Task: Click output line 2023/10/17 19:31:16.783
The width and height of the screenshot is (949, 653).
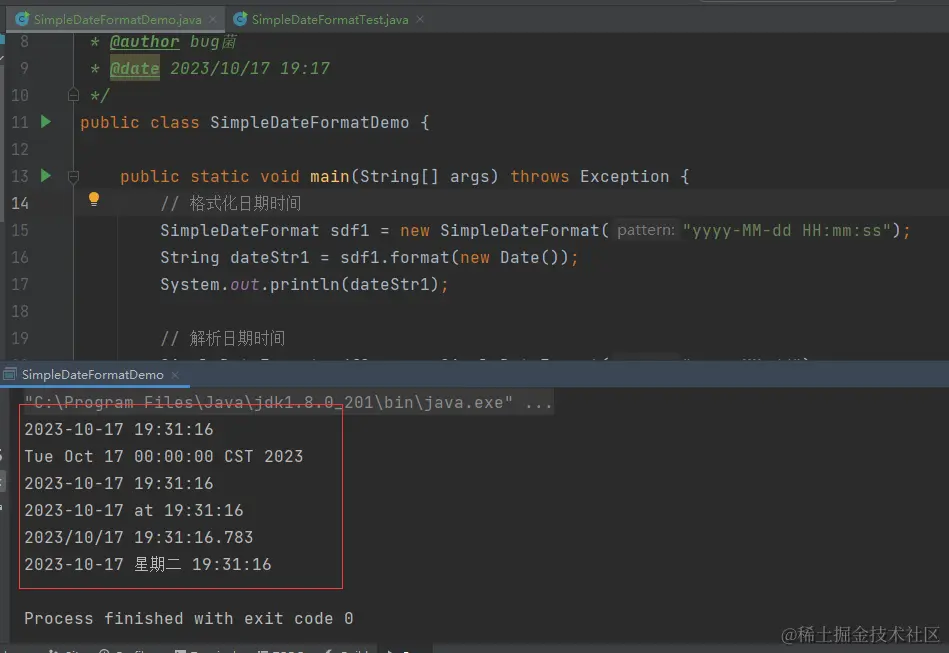Action: (139, 537)
